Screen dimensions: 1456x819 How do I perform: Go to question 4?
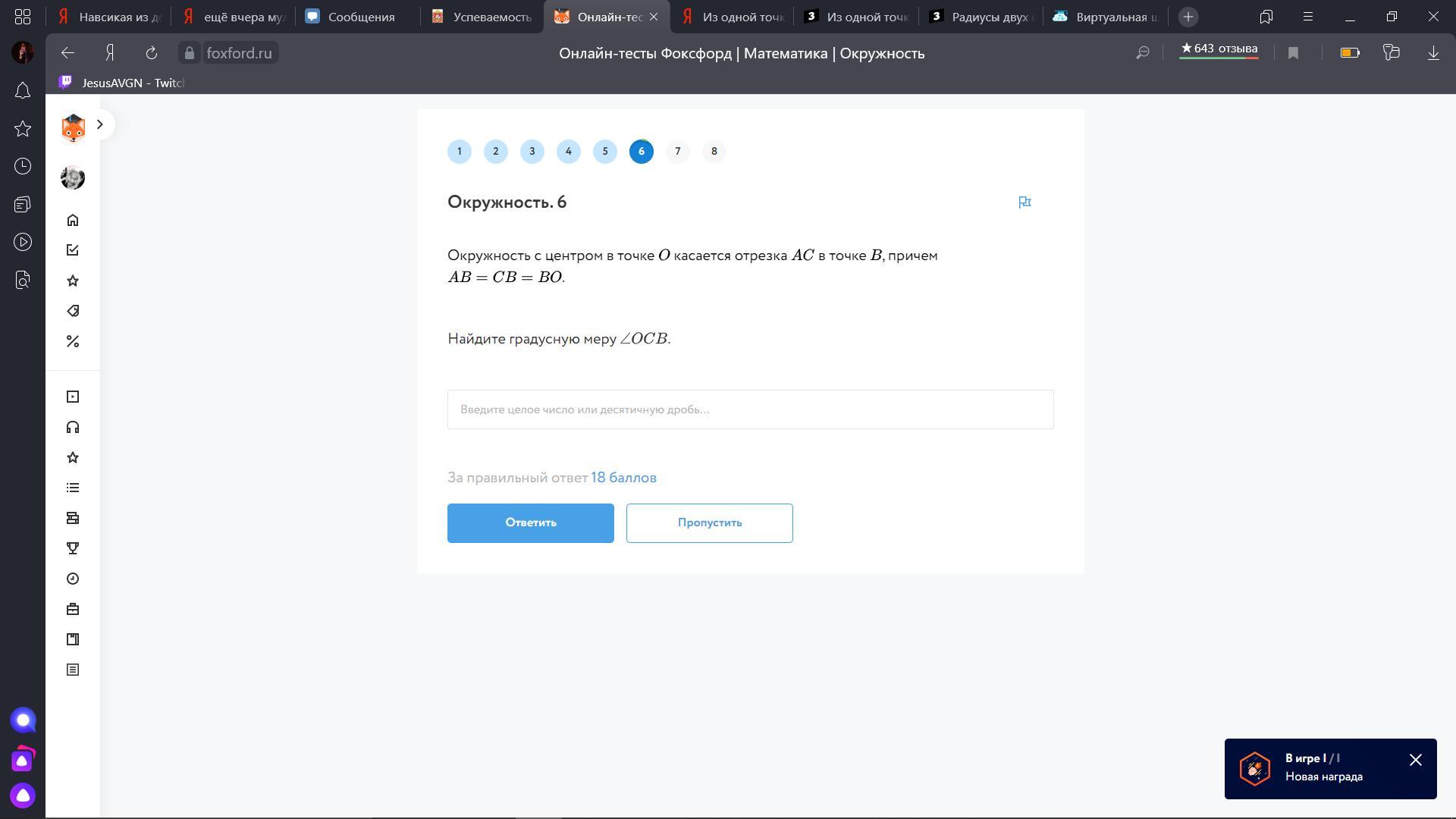[x=569, y=152]
